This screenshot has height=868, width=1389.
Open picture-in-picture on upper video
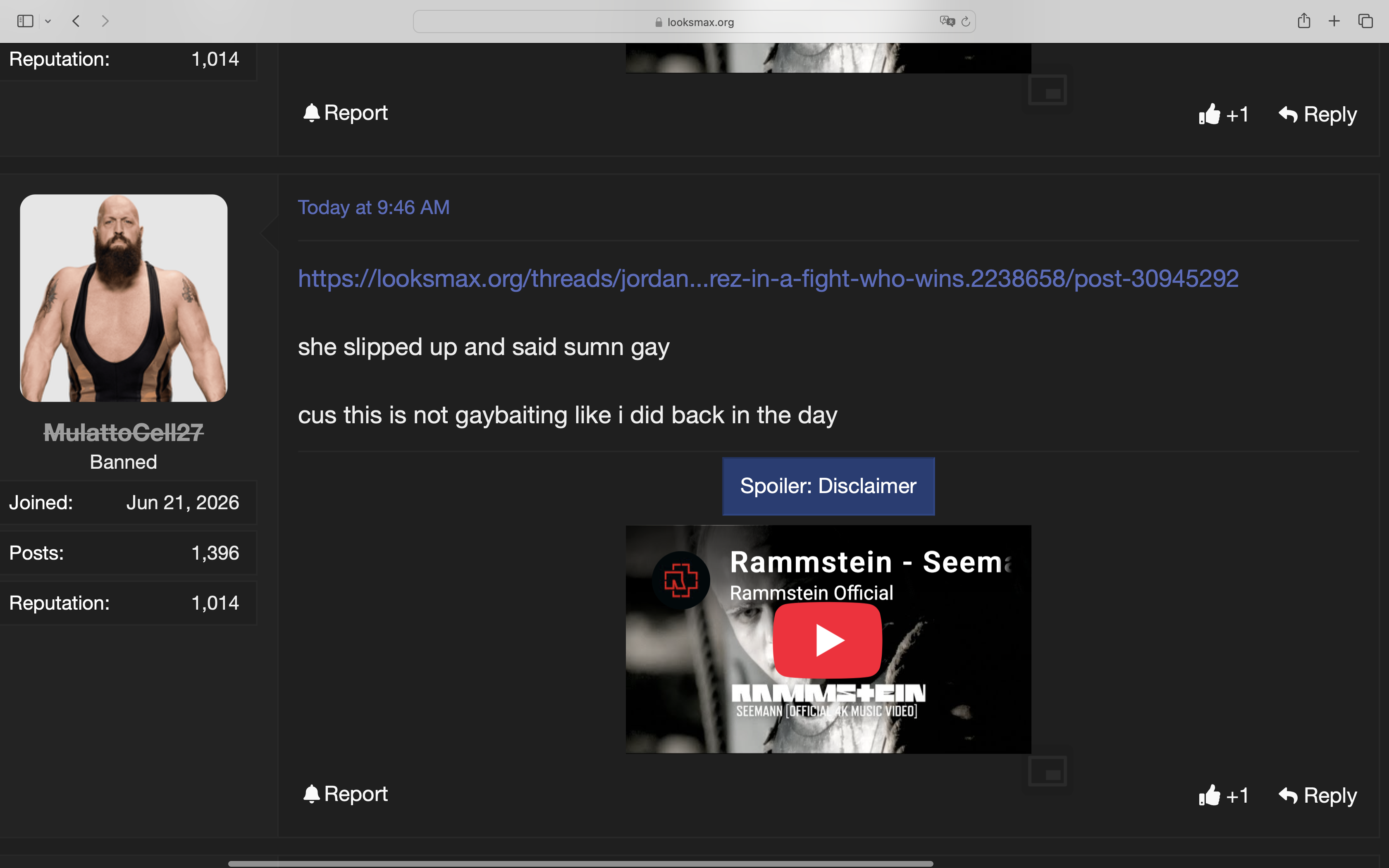tap(1047, 90)
